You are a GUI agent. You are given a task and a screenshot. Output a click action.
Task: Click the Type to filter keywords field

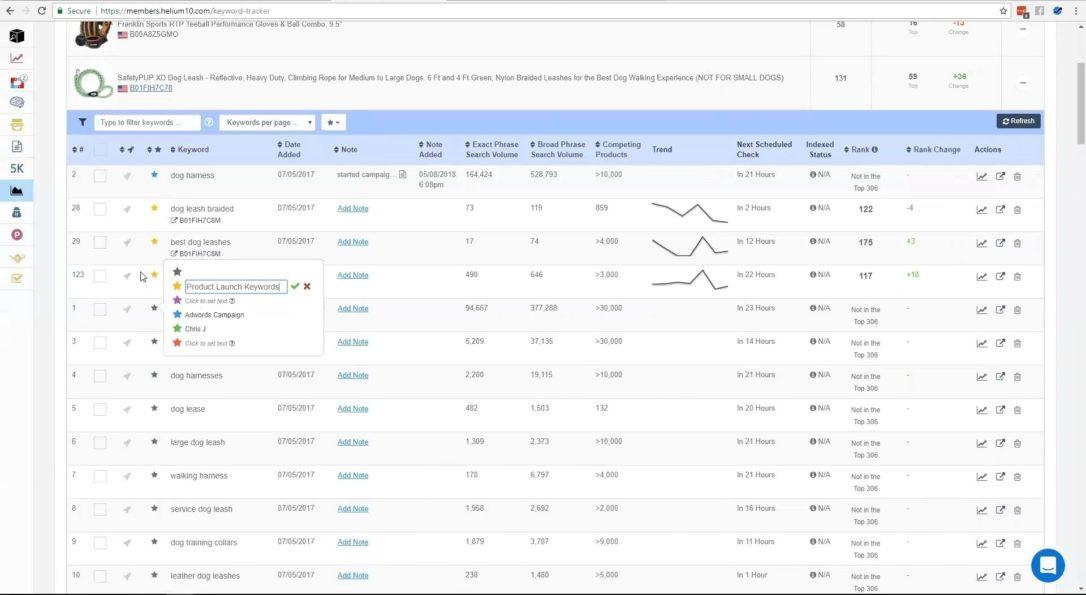(148, 122)
